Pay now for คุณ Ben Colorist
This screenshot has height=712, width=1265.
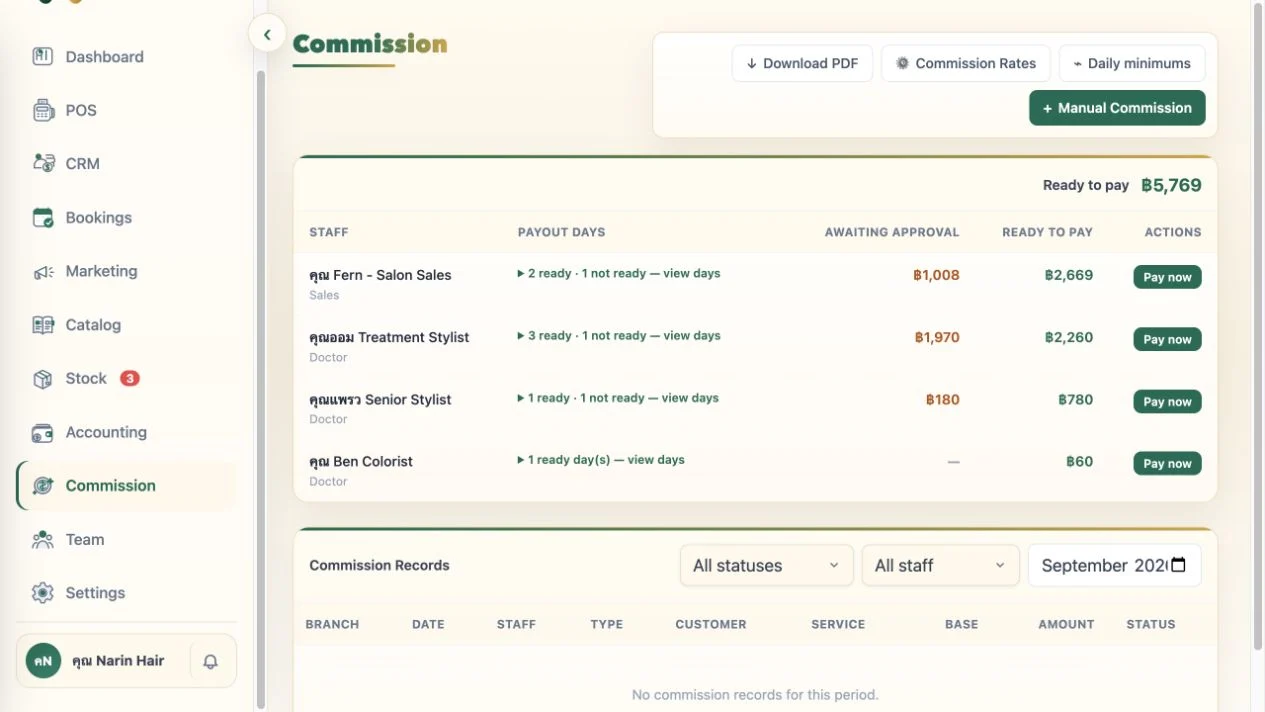tap(1167, 463)
